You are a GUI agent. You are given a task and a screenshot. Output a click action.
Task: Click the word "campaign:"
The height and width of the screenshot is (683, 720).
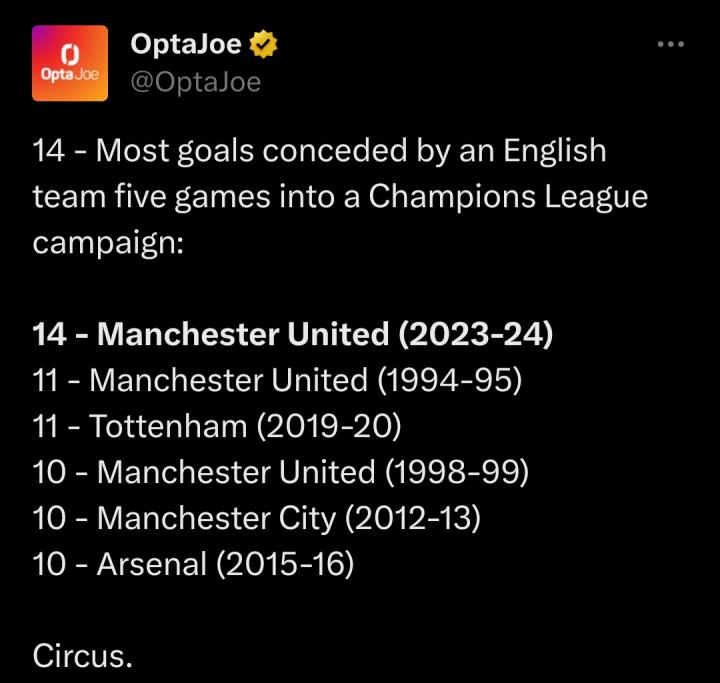click(108, 243)
